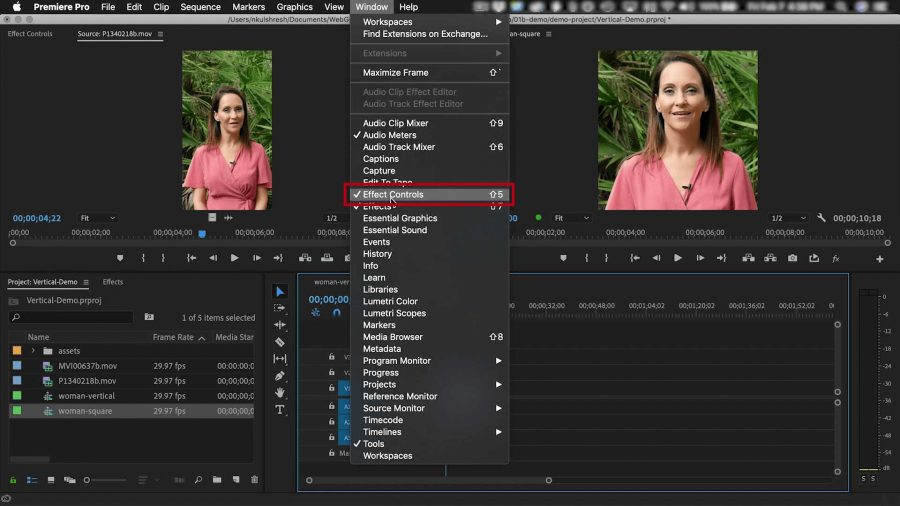Click the Source monitor blue playhead
This screenshot has height=506, width=900.
202,233
